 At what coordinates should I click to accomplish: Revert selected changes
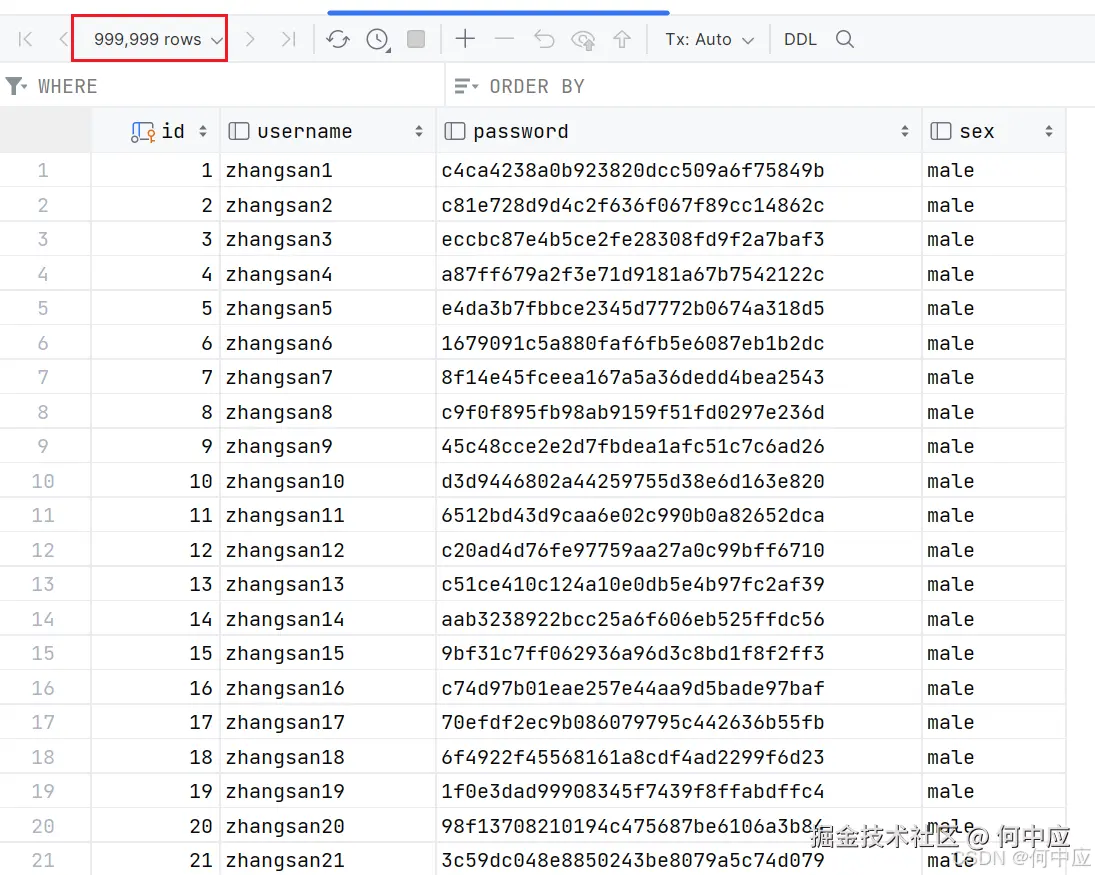click(544, 39)
